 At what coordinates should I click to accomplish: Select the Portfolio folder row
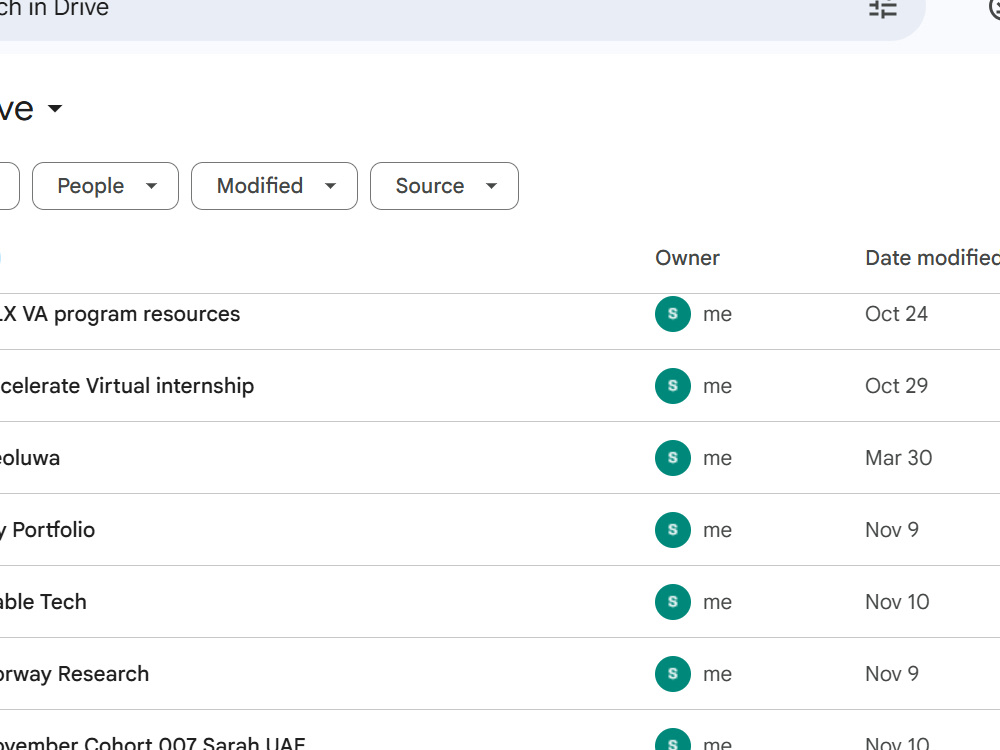tap(500, 530)
